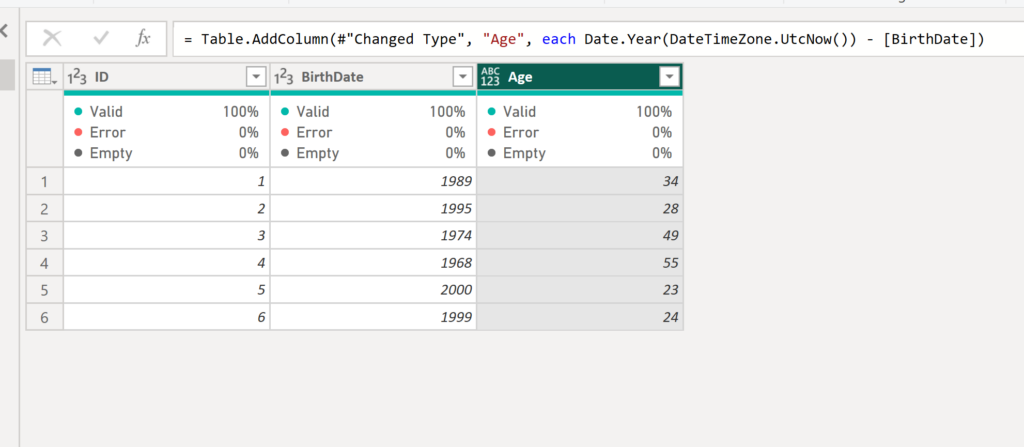Click the ID column data type icon
The image size is (1024, 447).
(x=77, y=77)
